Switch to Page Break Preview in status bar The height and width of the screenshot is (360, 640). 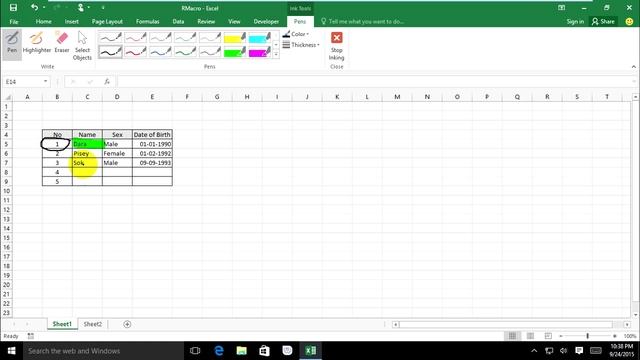pos(548,336)
